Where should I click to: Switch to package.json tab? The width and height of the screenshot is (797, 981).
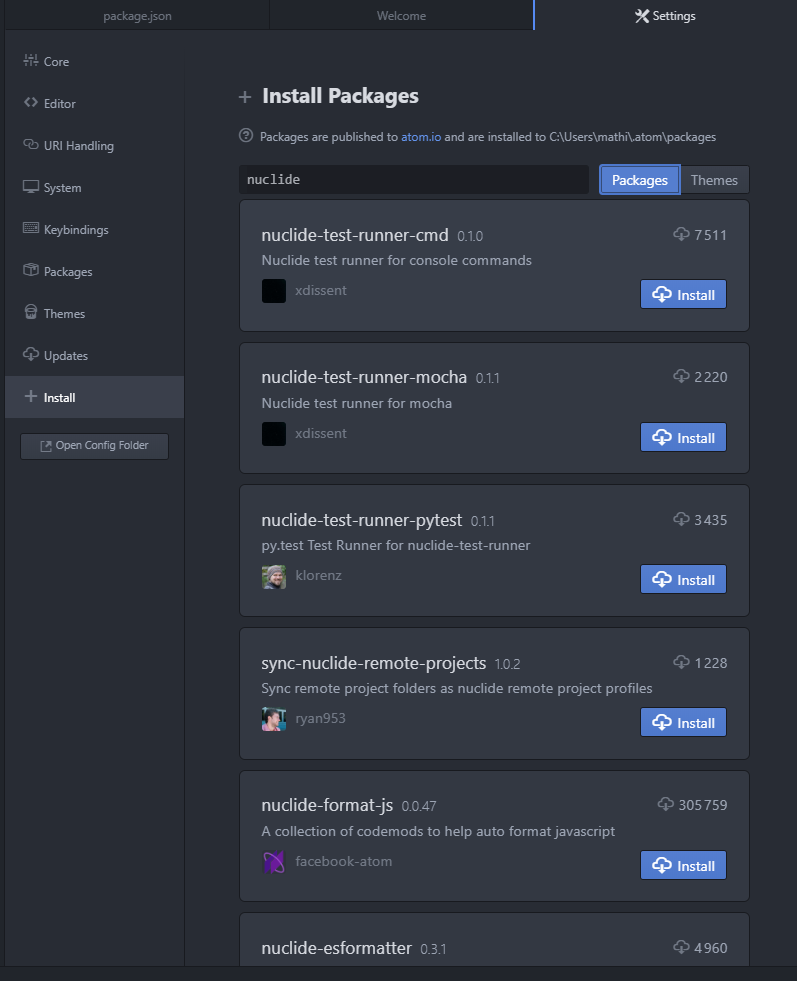point(137,16)
